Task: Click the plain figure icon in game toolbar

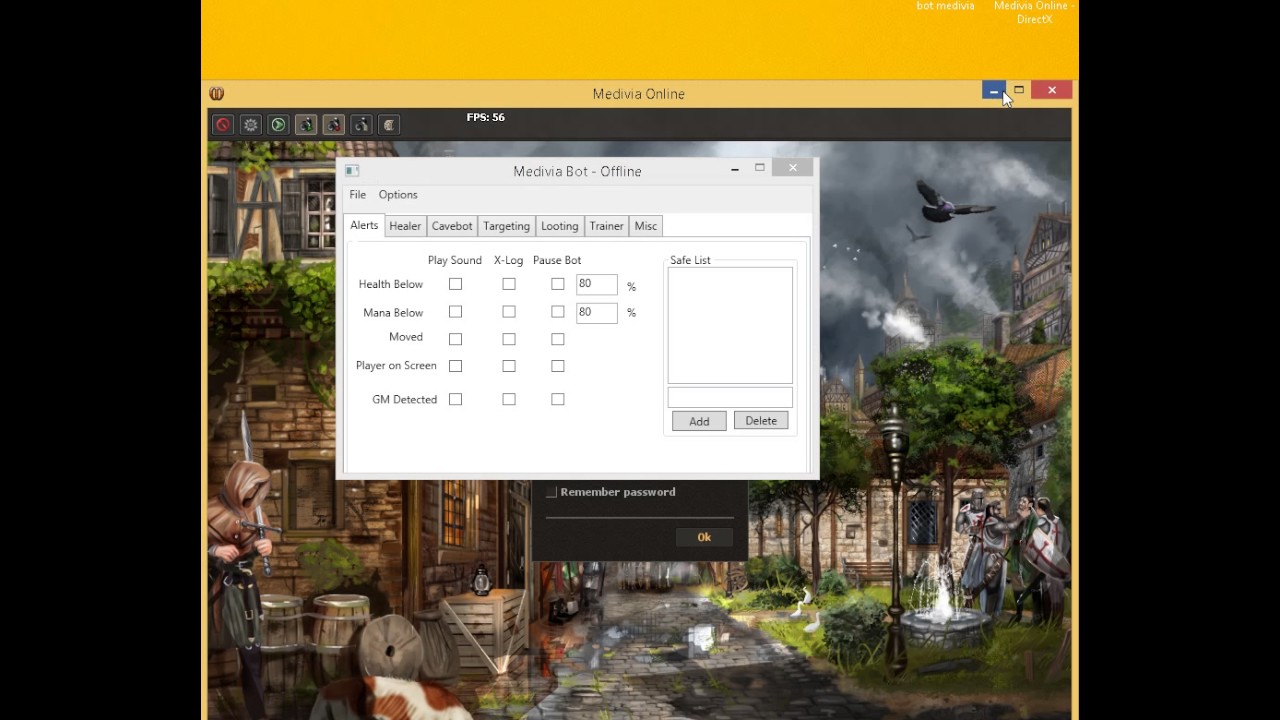Action: [362, 125]
